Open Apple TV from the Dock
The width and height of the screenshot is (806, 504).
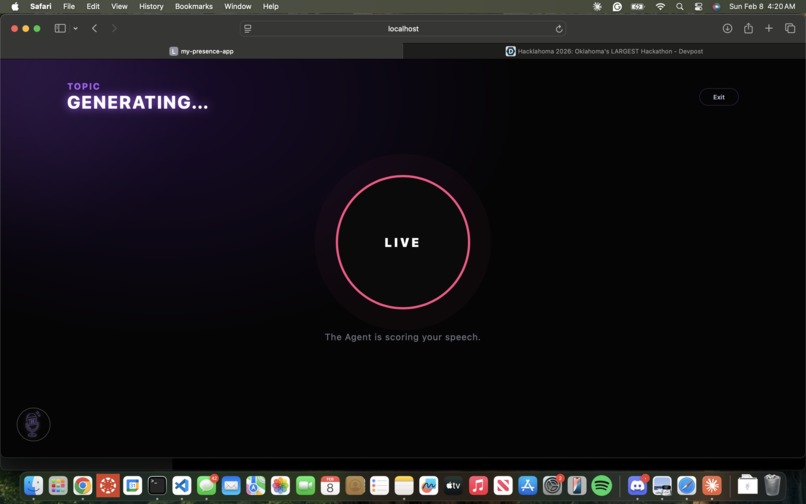point(453,485)
